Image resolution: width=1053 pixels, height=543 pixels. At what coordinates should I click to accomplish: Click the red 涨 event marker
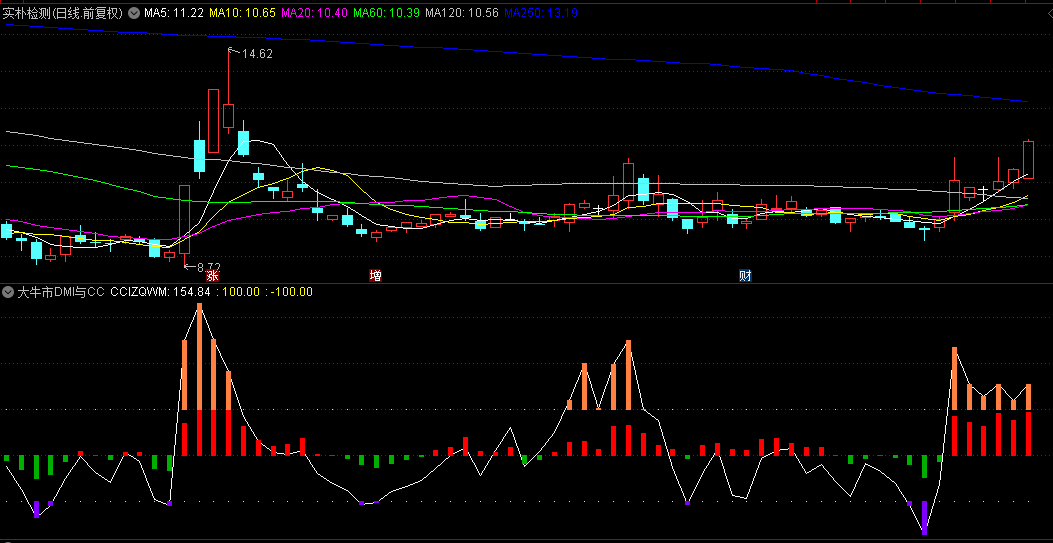(212, 276)
